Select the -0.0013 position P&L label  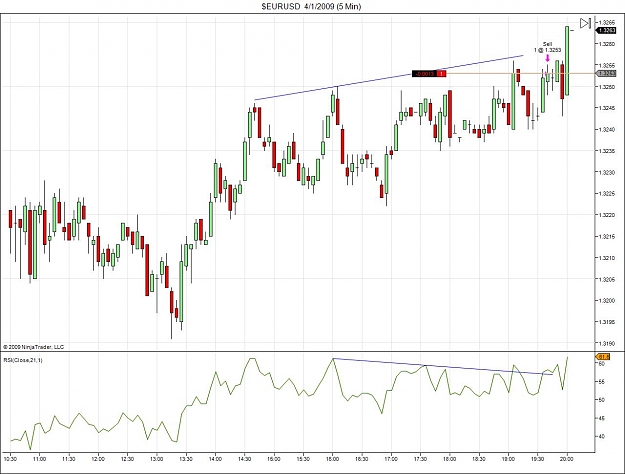424,73
